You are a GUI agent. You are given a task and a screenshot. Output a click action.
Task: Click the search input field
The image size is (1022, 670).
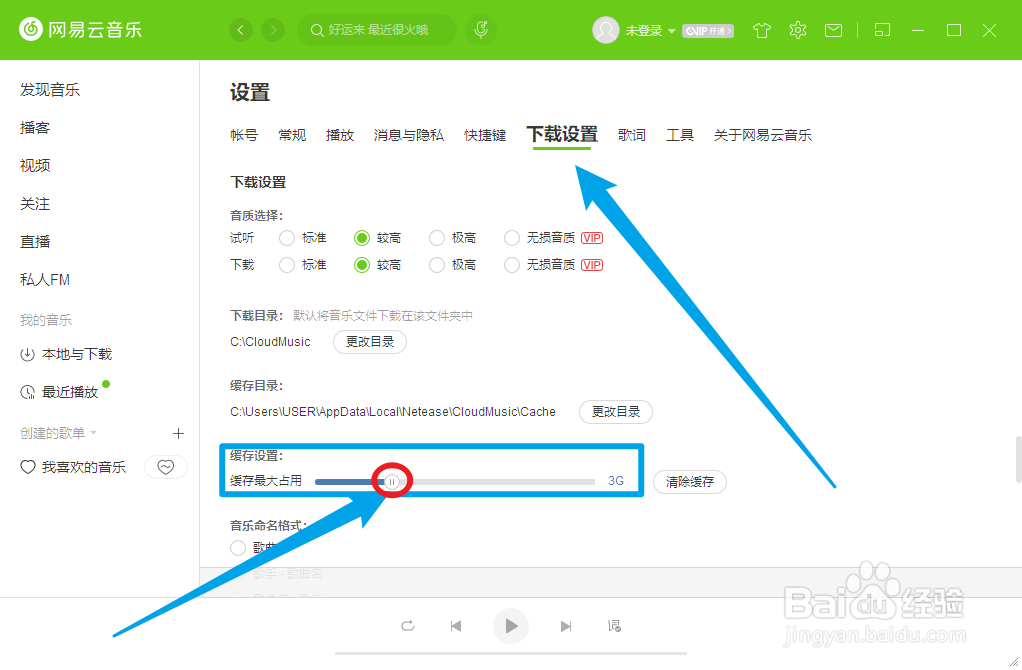[378, 30]
